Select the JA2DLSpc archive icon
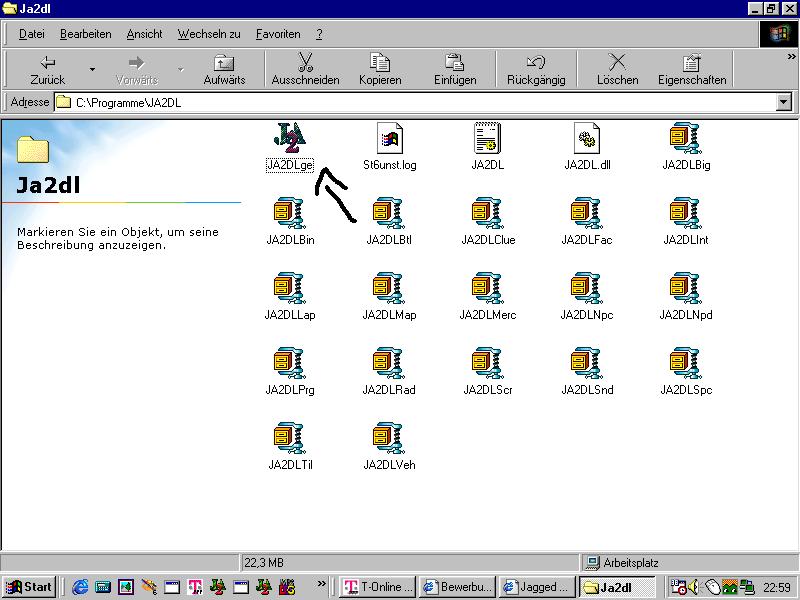Viewport: 800px width, 600px height. (x=686, y=363)
